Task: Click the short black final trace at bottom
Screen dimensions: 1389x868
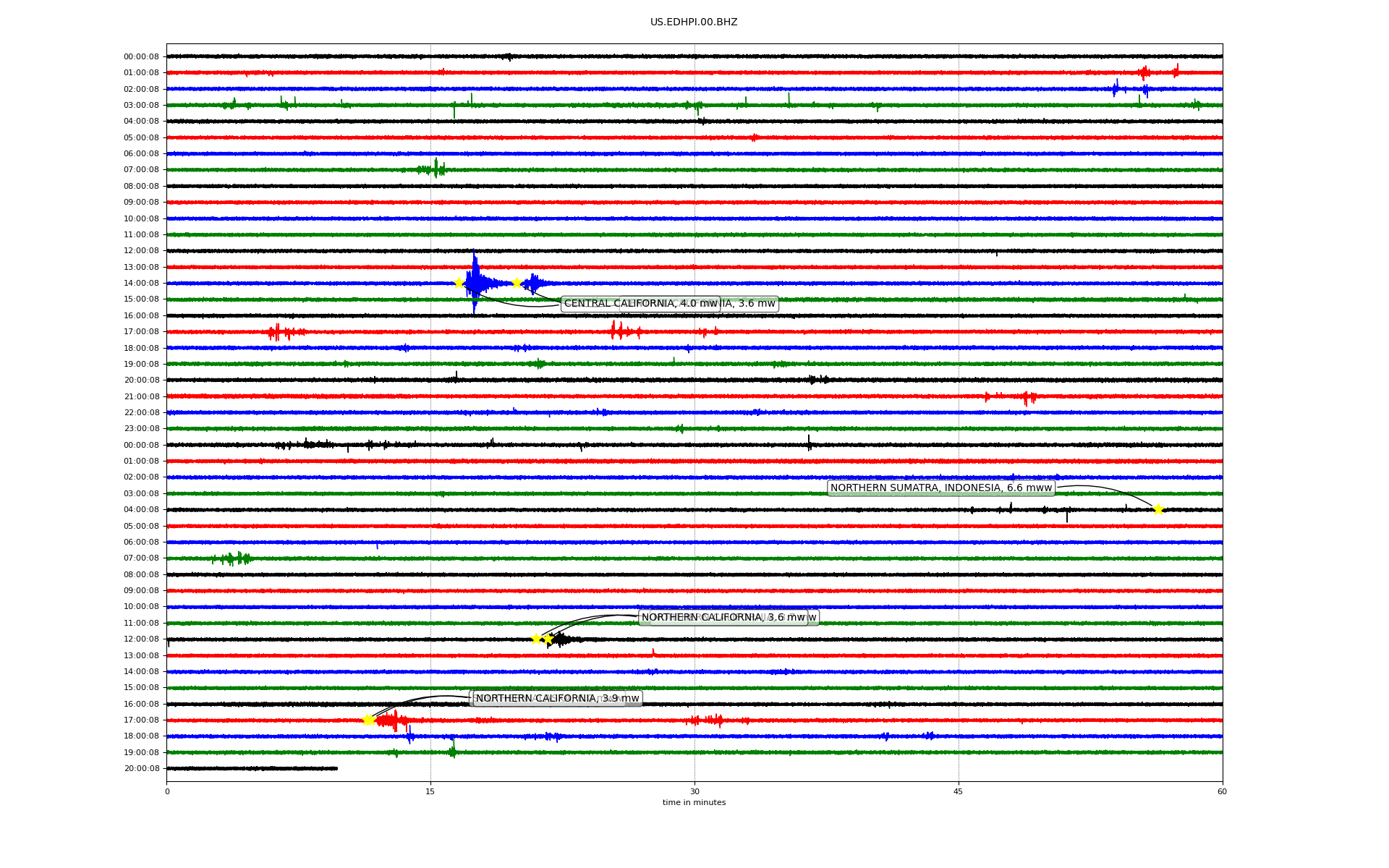Action: click(x=252, y=768)
